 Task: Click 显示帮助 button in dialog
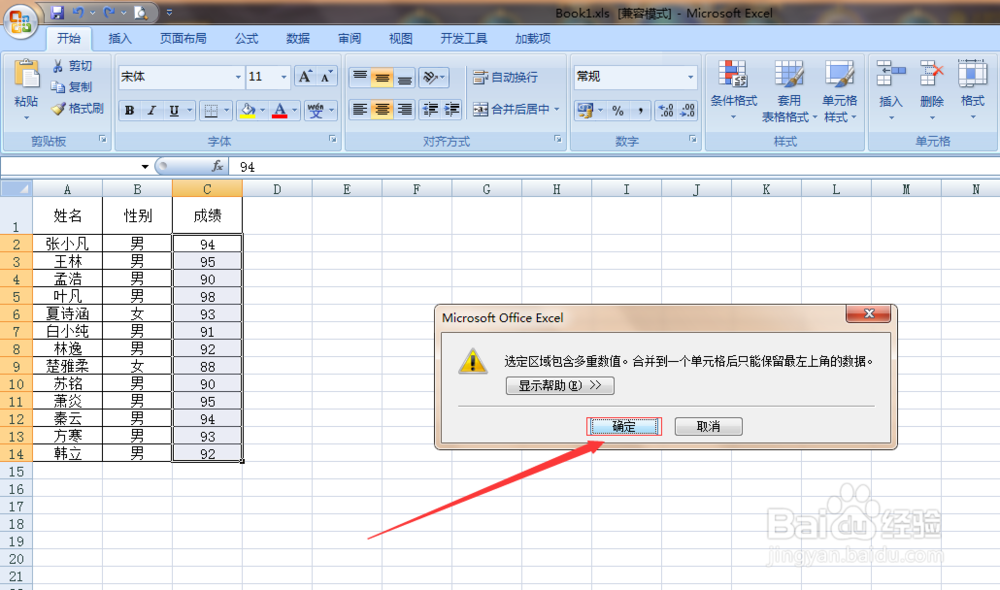(x=560, y=385)
